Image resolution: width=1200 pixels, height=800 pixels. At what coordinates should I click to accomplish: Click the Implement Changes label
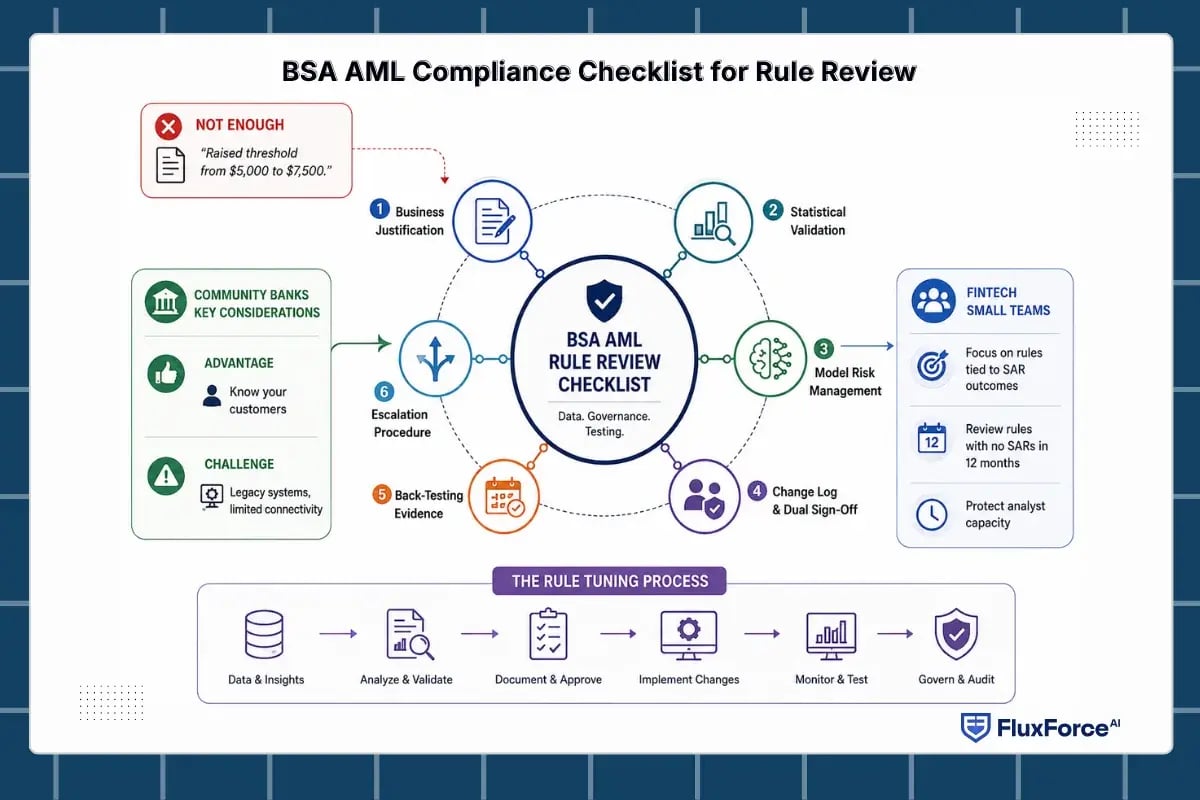pyautogui.click(x=689, y=680)
